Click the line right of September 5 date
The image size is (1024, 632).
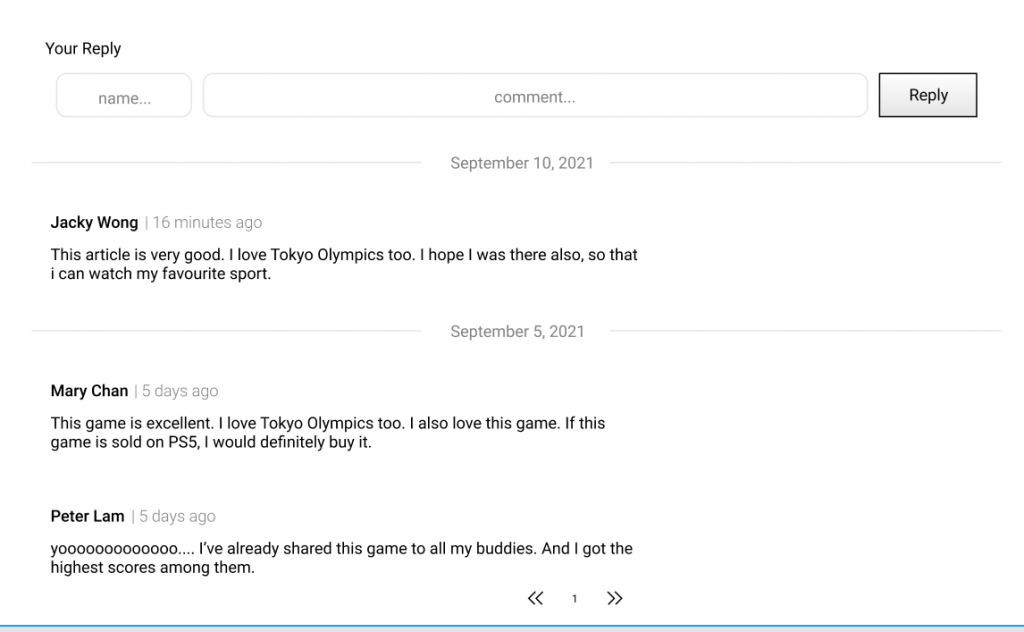point(804,331)
